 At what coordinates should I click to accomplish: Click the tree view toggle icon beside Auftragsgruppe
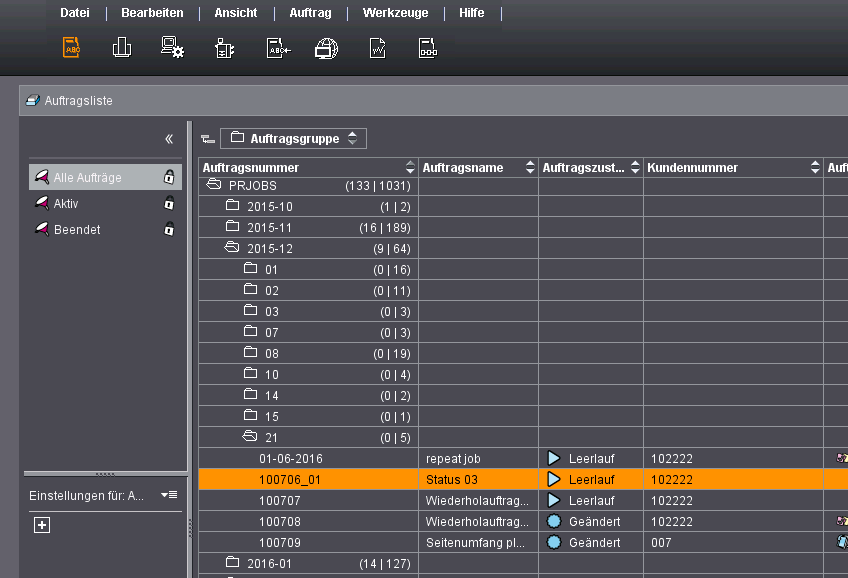(x=208, y=139)
